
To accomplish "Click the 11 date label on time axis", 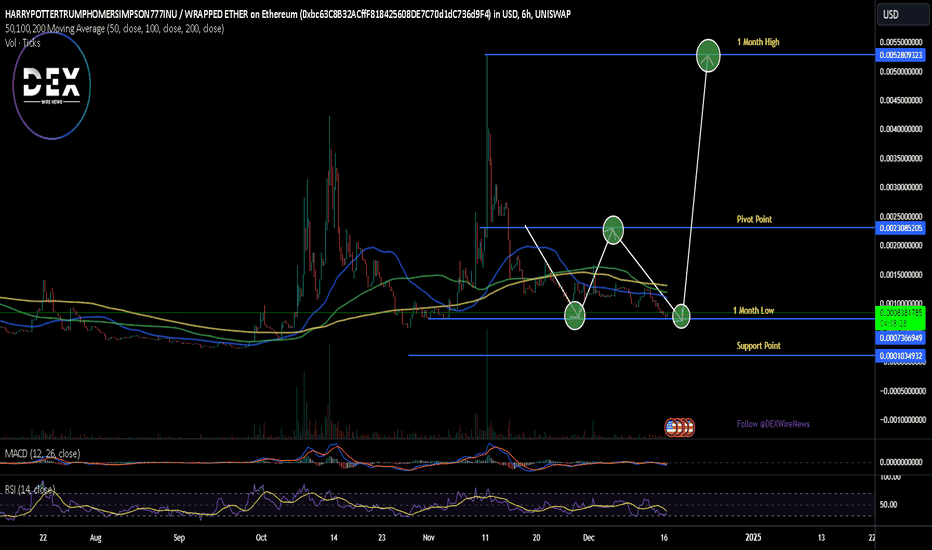I will click(486, 538).
